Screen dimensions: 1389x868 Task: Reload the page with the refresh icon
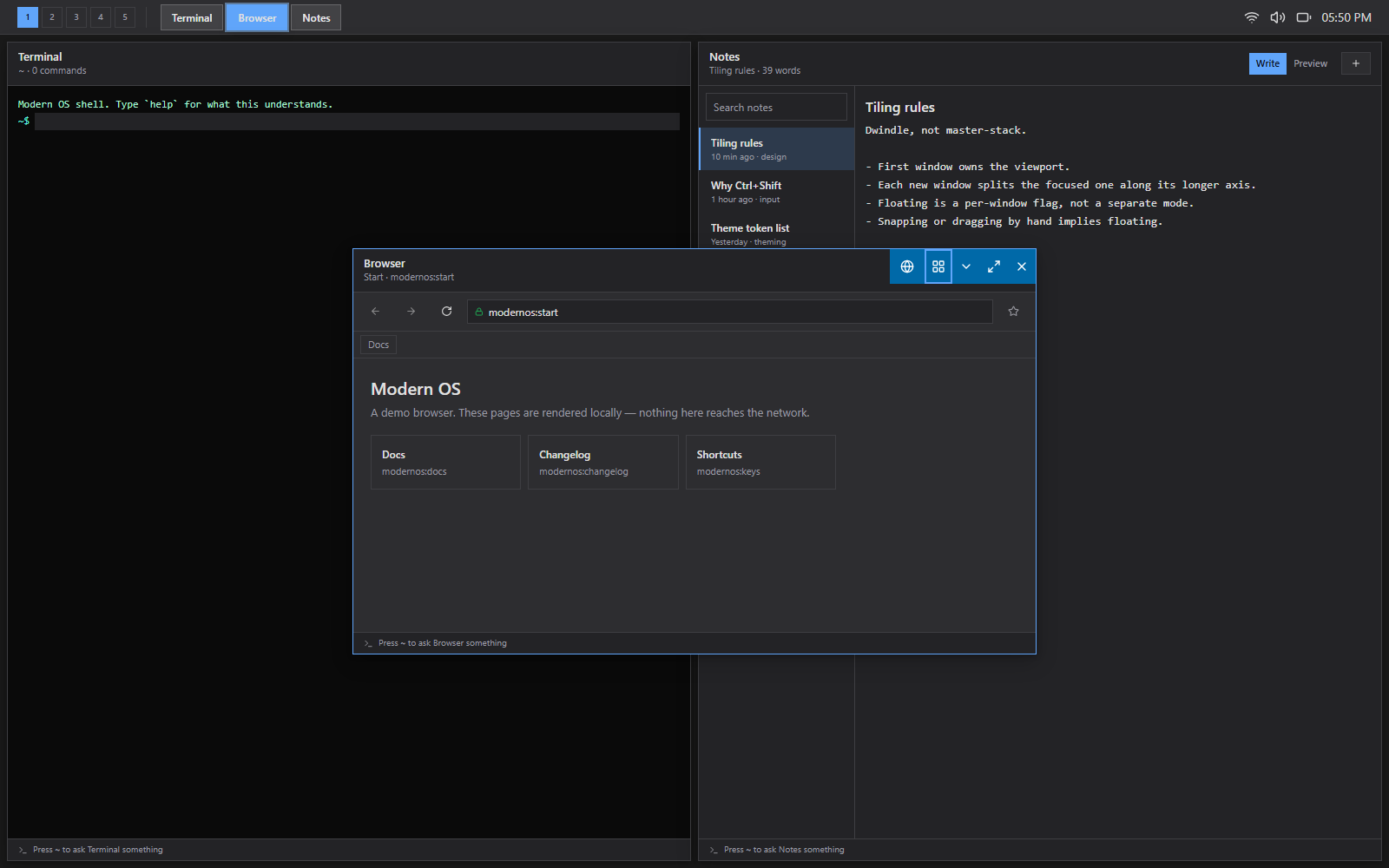[447, 312]
